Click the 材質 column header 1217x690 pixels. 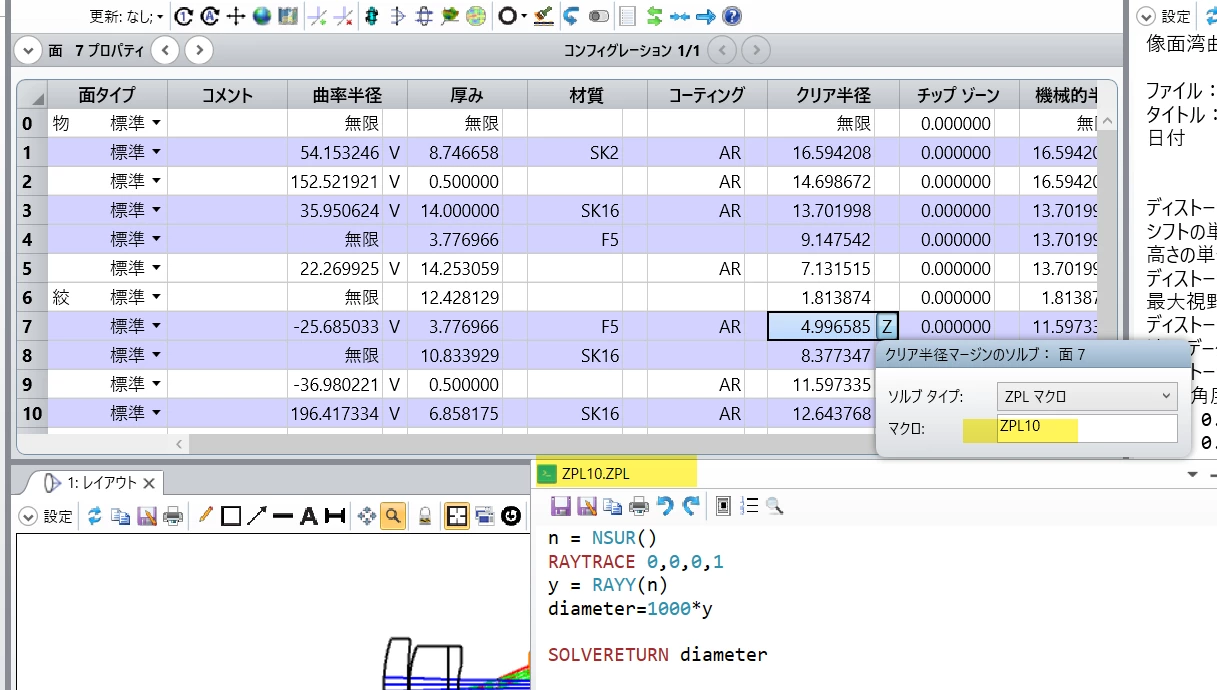tap(587, 95)
